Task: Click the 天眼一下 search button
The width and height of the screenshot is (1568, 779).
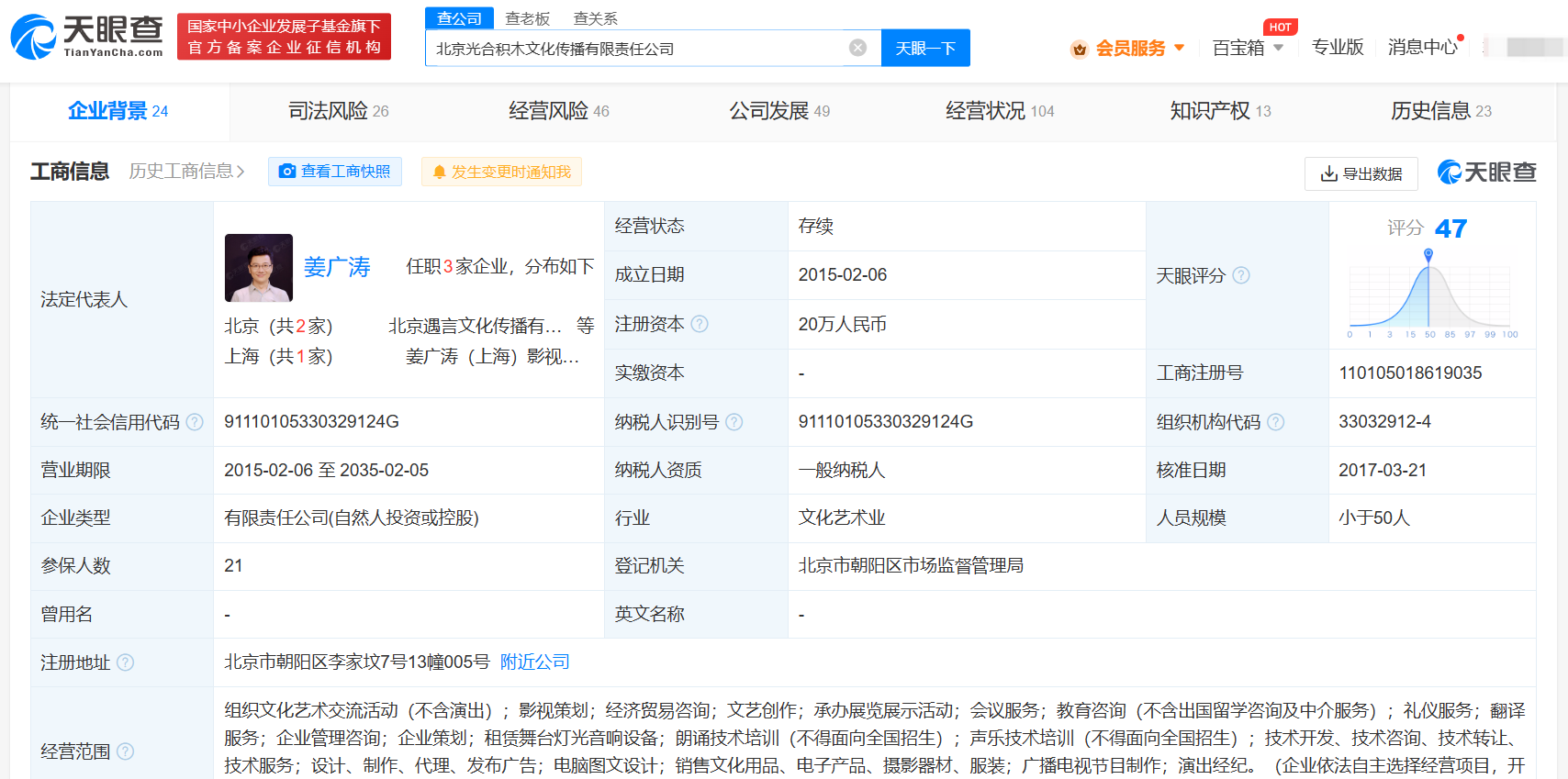Action: click(x=925, y=48)
